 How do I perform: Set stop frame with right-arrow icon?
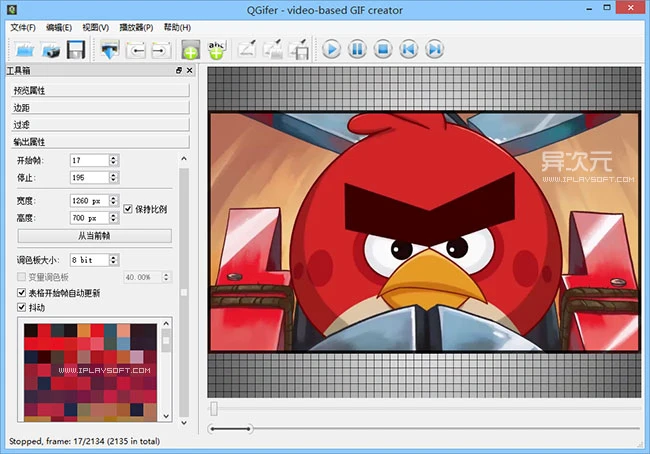tap(161, 50)
